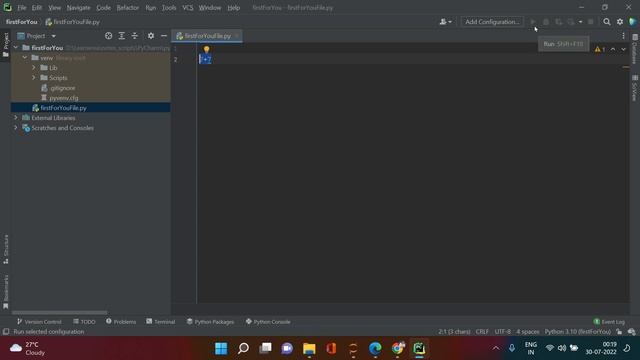Click the Project panel horizontal scrollbar

[x=59, y=313]
